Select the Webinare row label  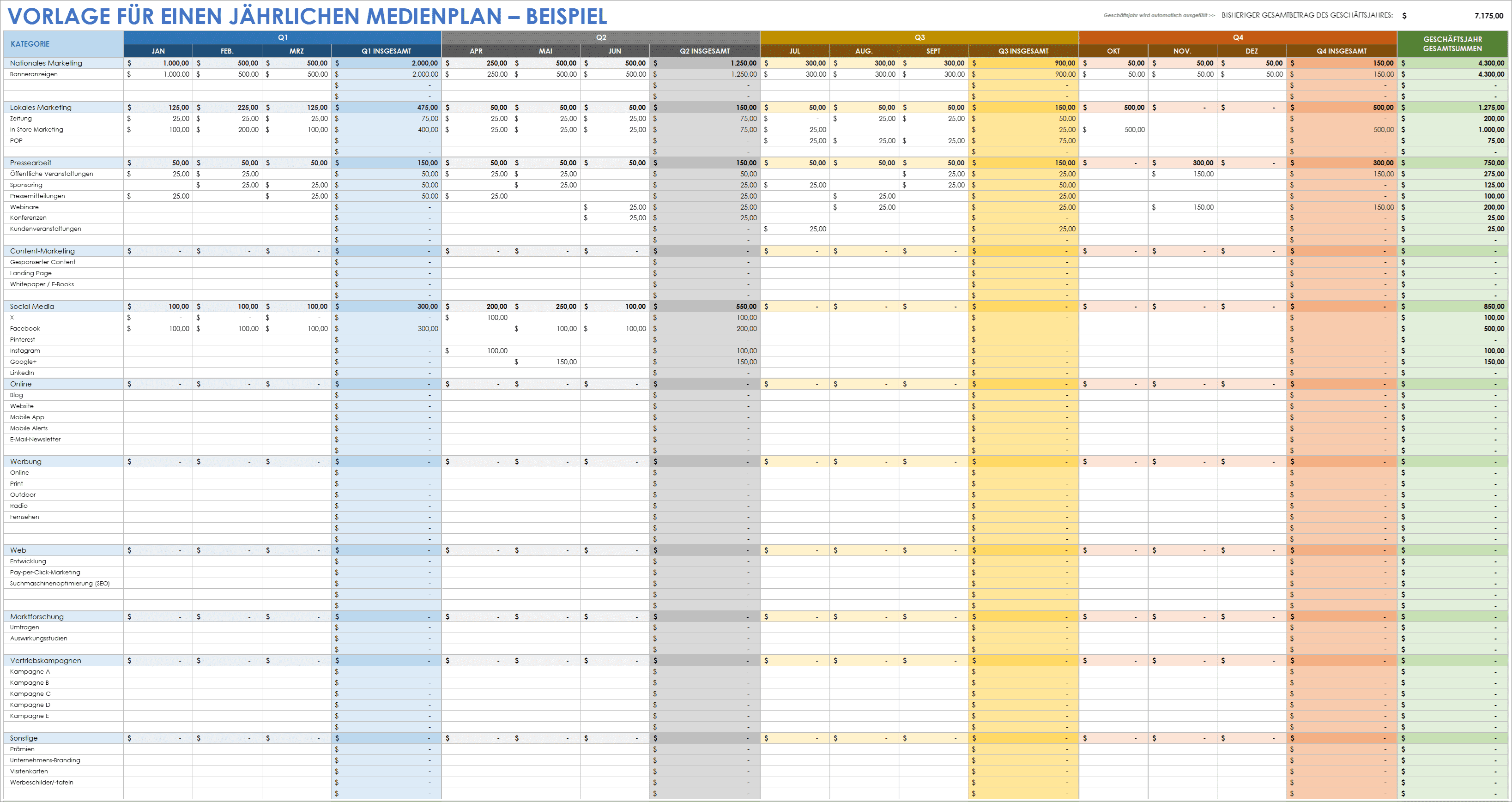tap(24, 207)
